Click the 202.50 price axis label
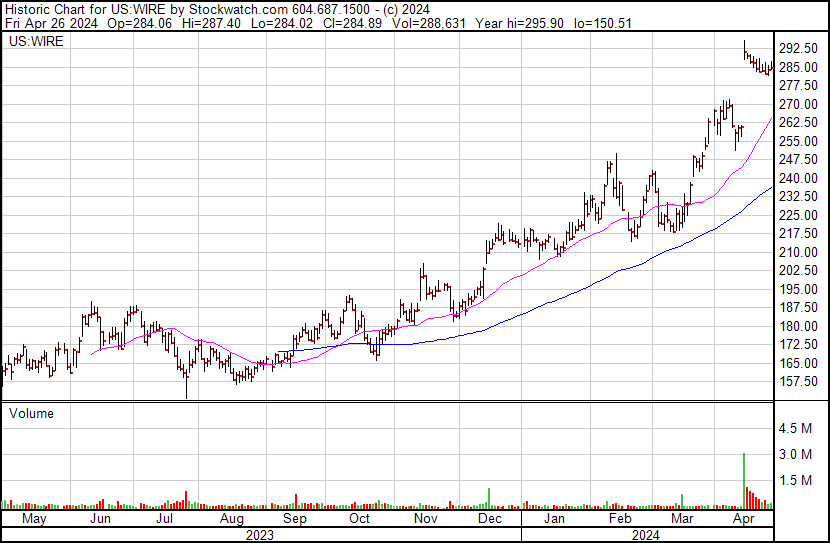Viewport: 830px width, 543px height. tap(798, 270)
